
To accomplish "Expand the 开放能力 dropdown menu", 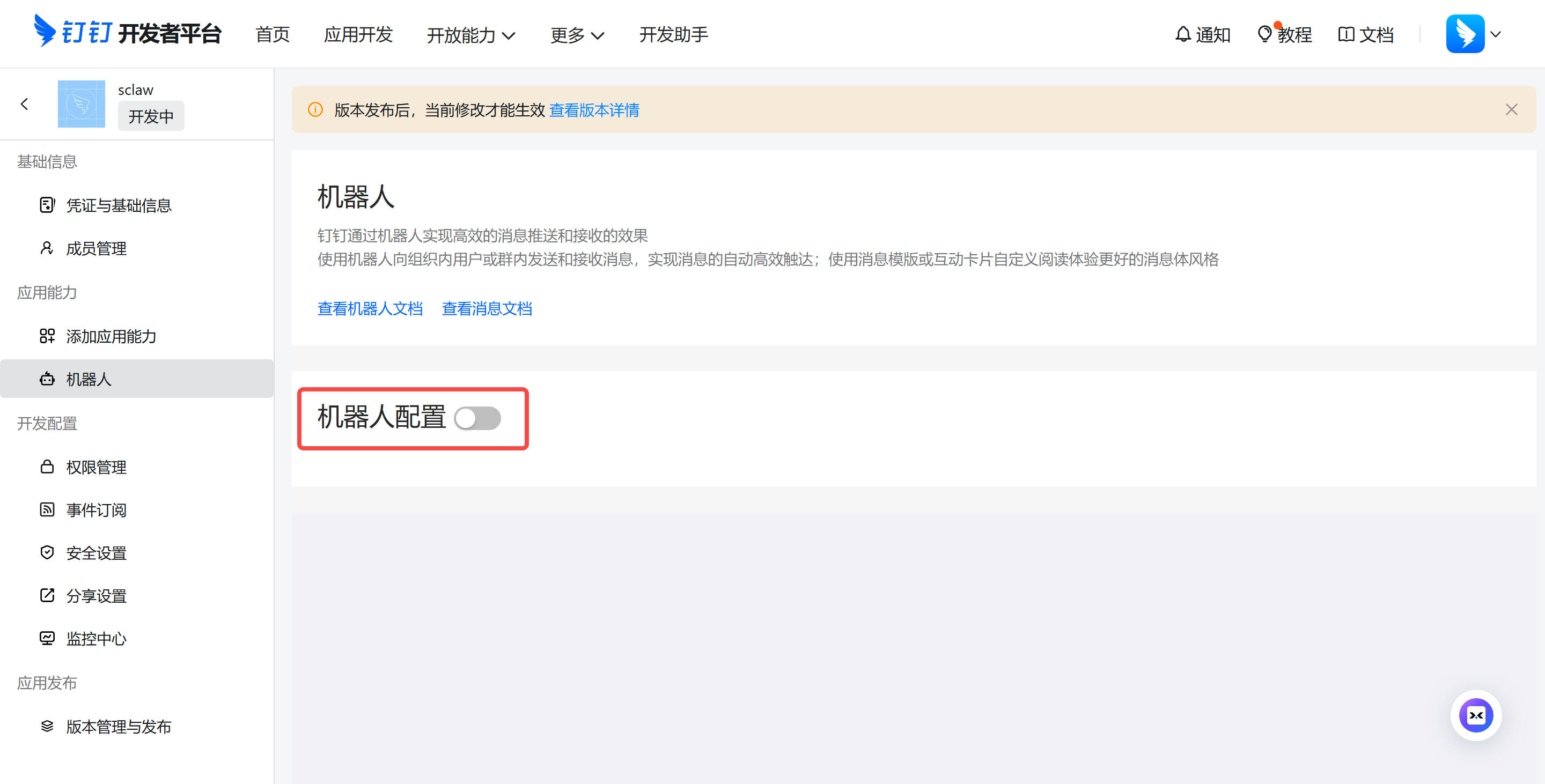I will 471,35.
